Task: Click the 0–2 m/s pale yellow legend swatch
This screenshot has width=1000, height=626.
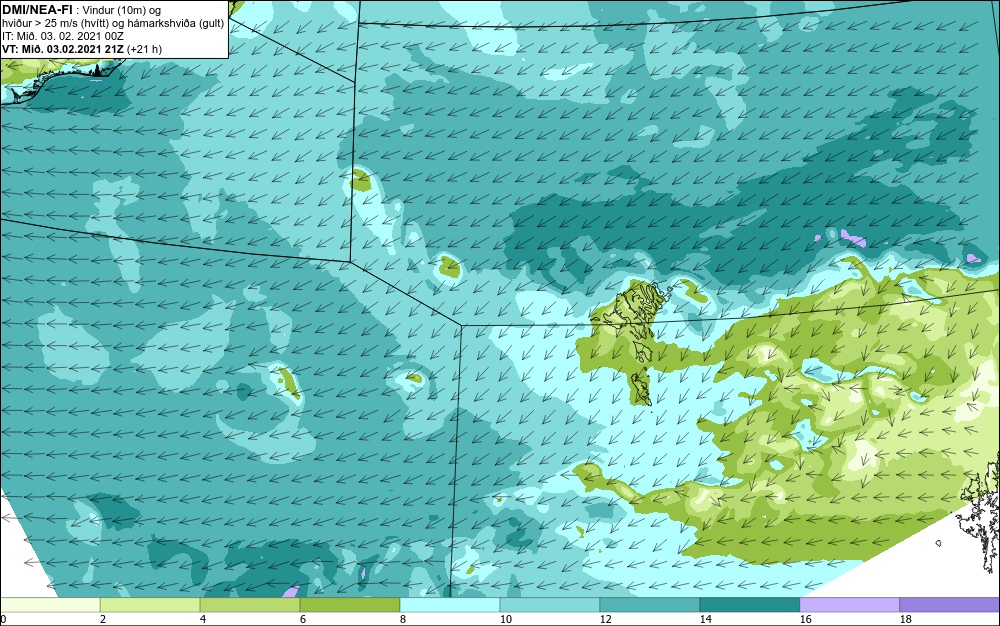Action: [x=50, y=604]
